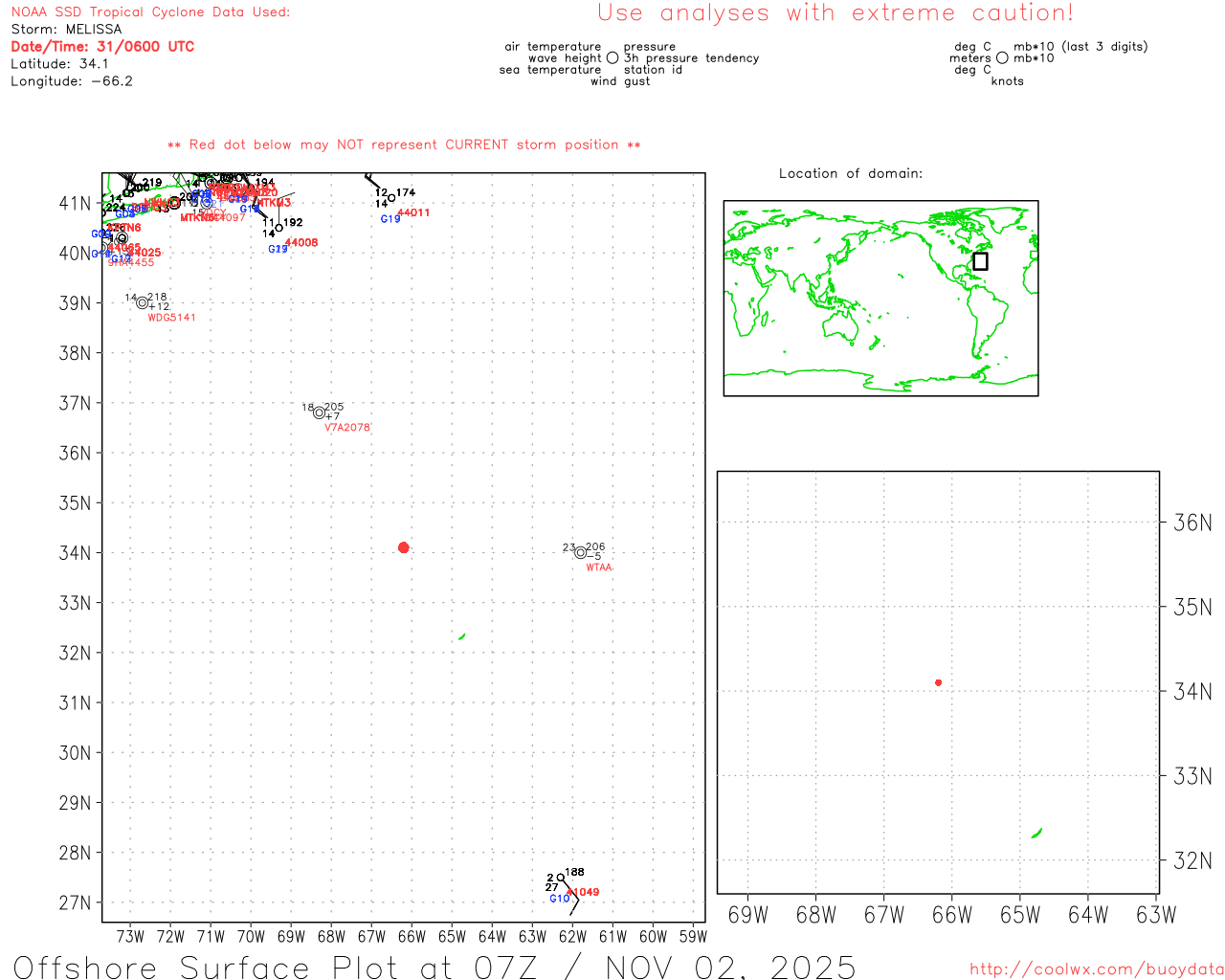Click the 66W longitude label on inset map

(951, 915)
